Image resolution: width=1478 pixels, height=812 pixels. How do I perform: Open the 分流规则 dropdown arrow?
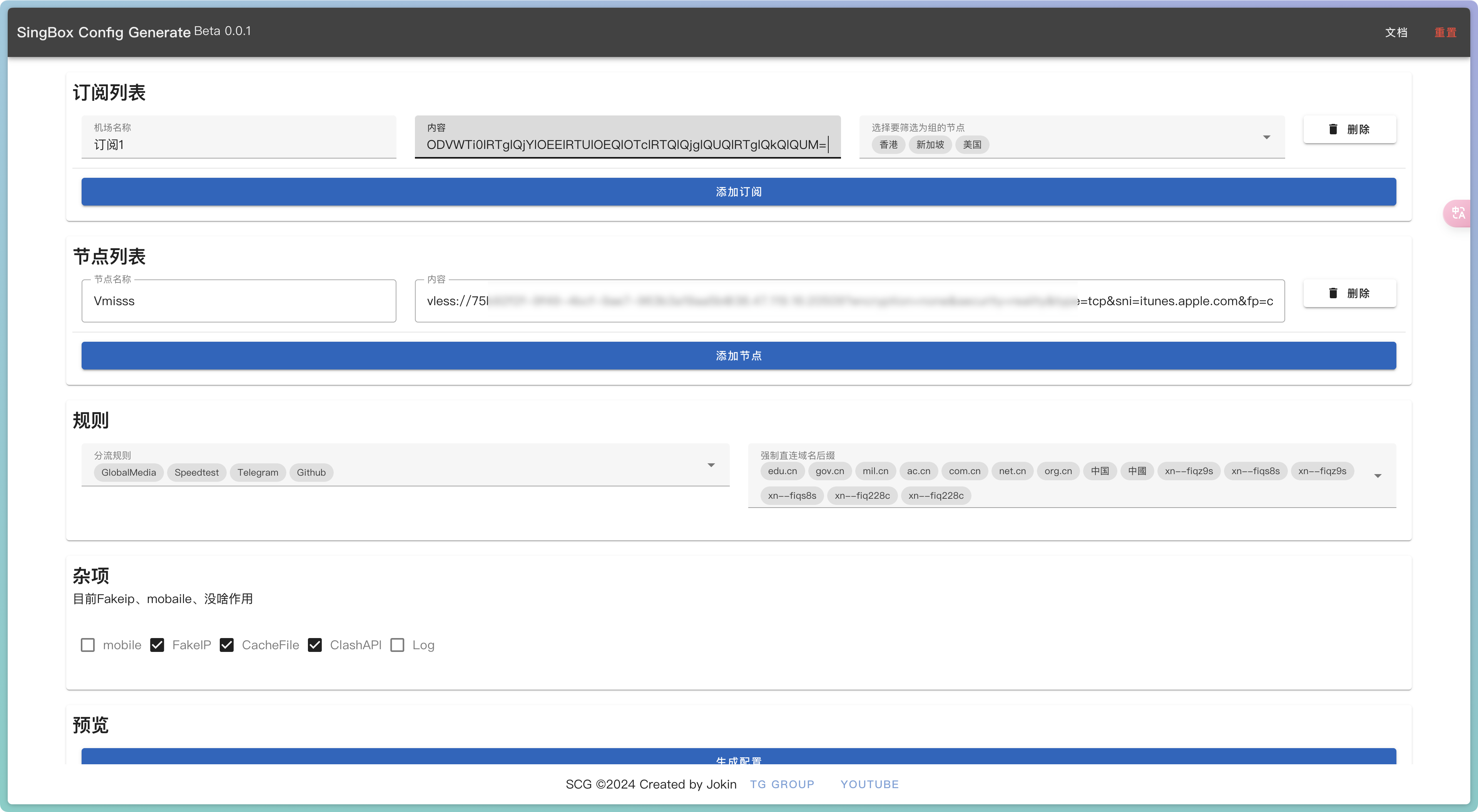click(711, 465)
